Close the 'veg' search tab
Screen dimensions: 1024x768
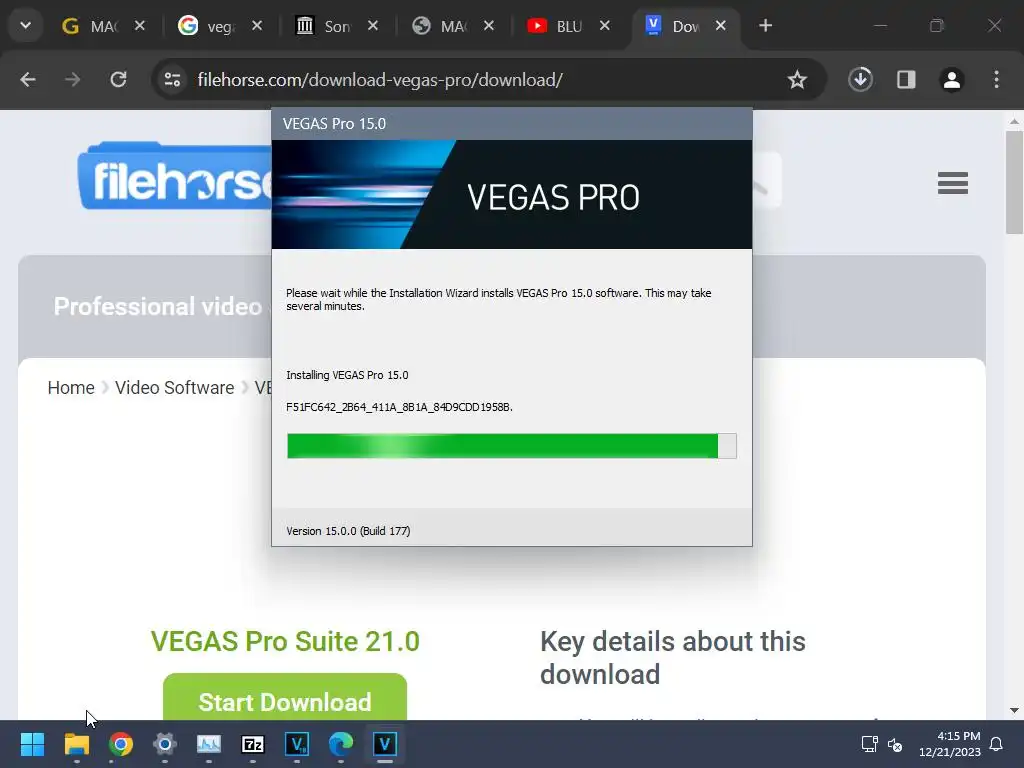tap(257, 26)
